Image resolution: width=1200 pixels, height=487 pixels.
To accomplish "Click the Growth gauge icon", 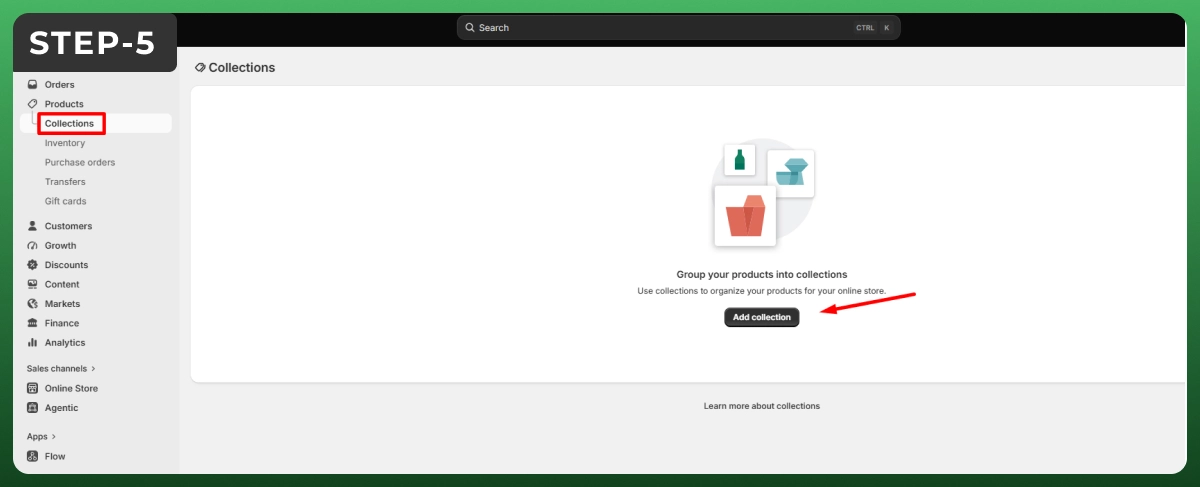I will click(33, 246).
